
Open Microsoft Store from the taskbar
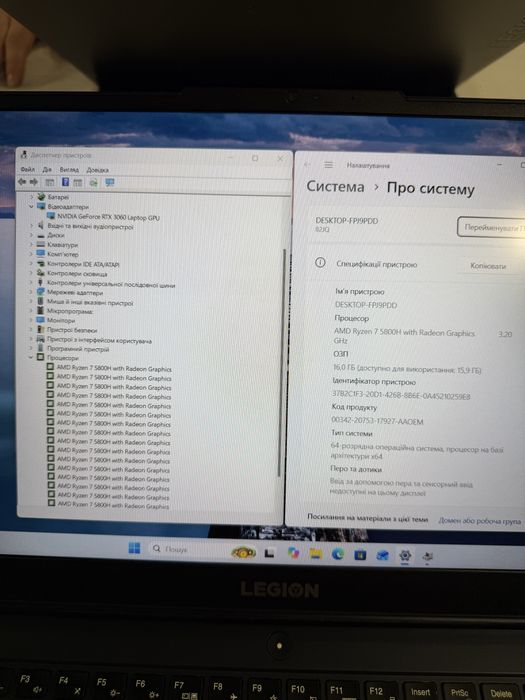pos(360,554)
